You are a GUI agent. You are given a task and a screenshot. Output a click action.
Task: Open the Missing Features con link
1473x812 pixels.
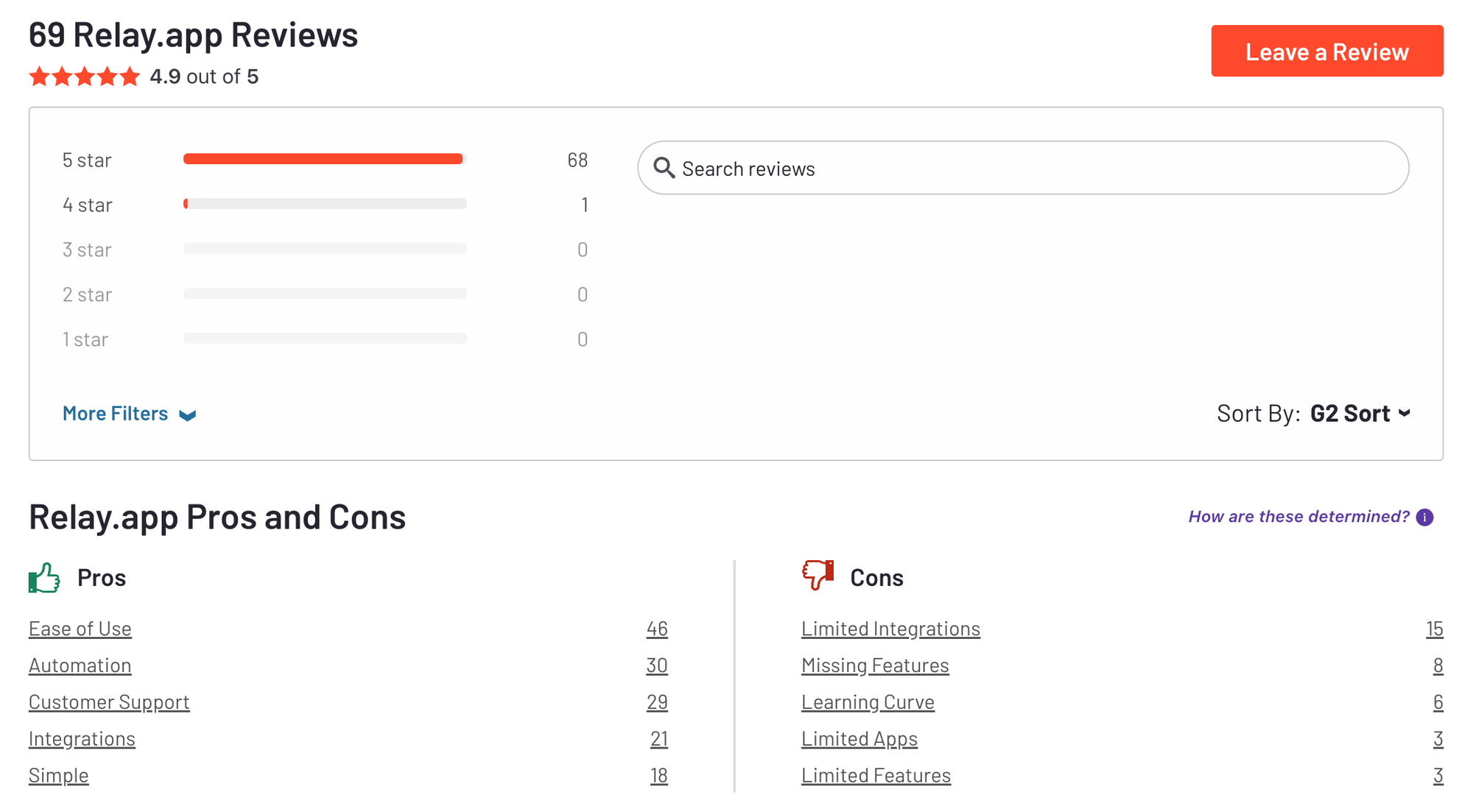(875, 666)
